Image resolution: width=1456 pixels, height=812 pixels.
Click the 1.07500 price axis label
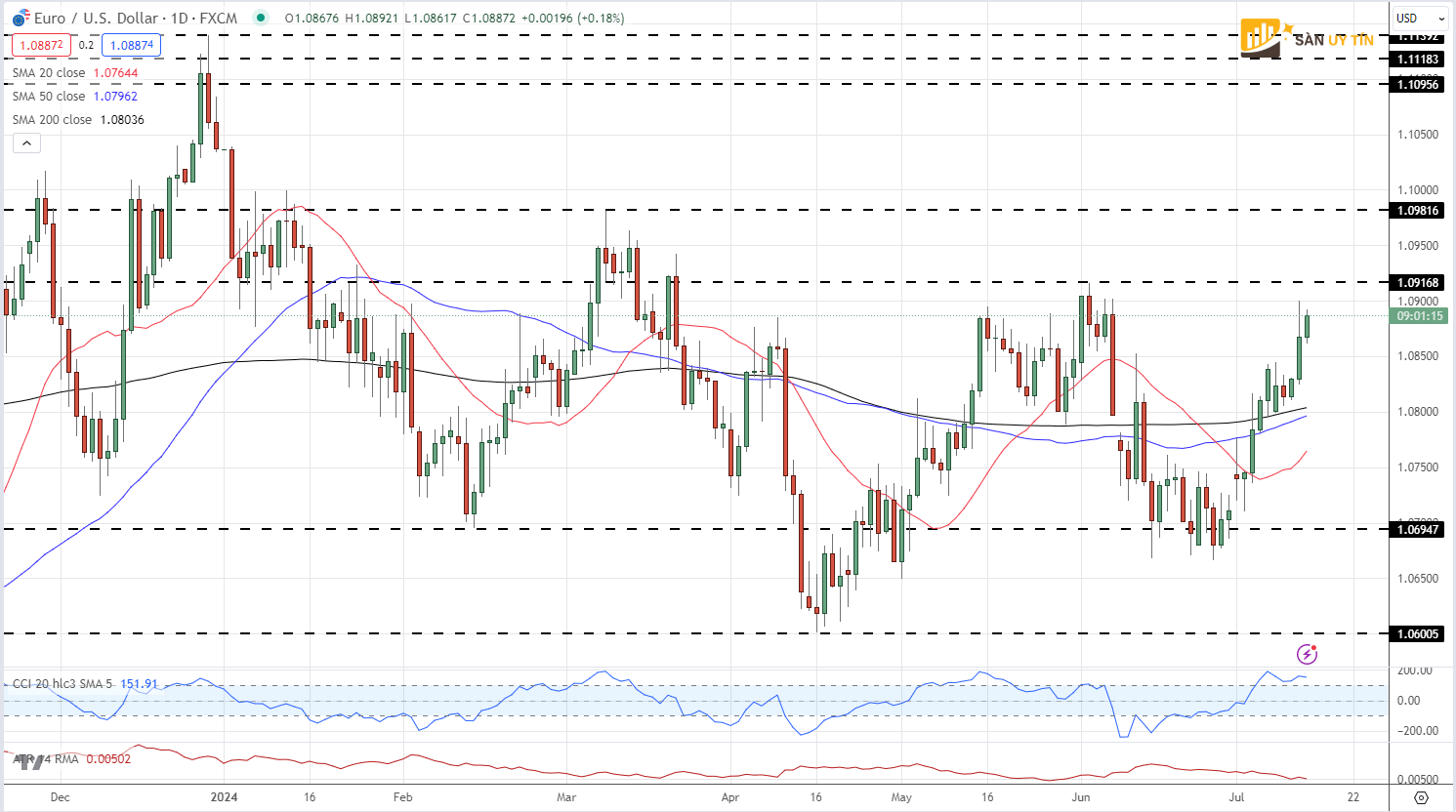(1418, 467)
